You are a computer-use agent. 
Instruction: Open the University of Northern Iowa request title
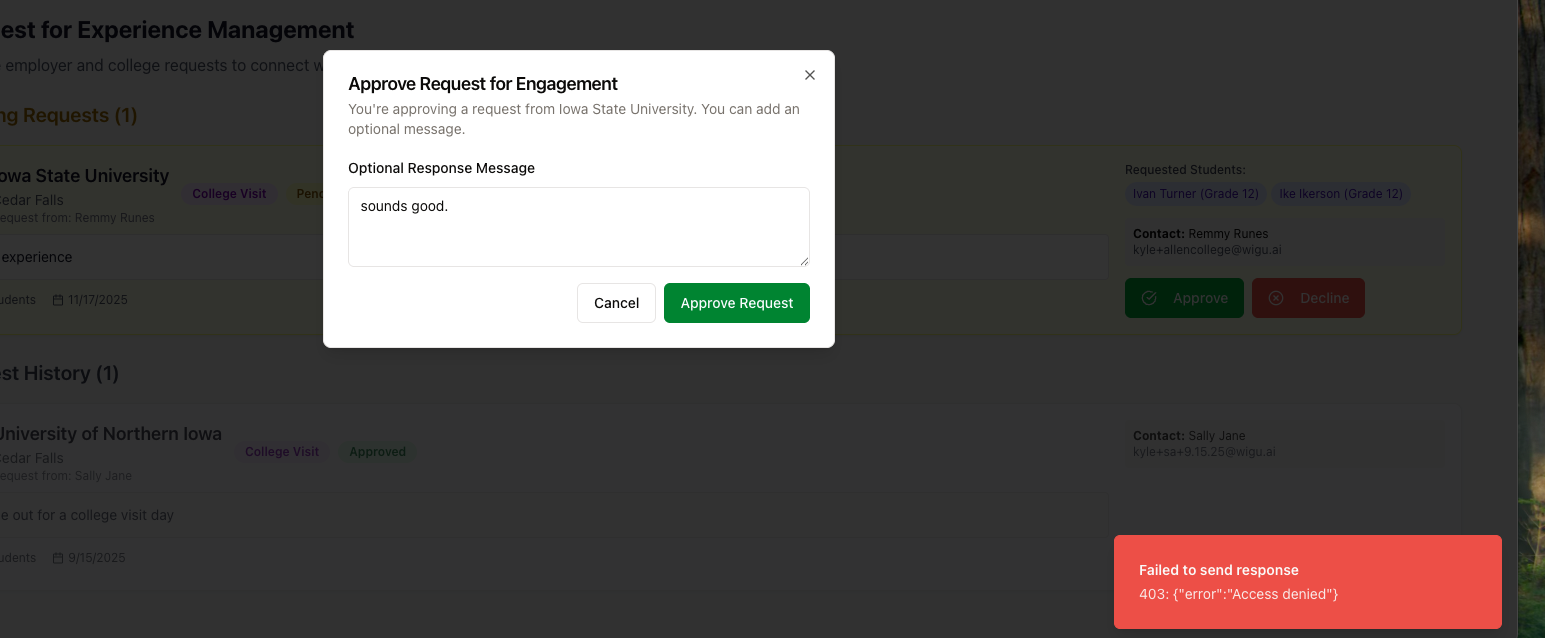coord(108,434)
